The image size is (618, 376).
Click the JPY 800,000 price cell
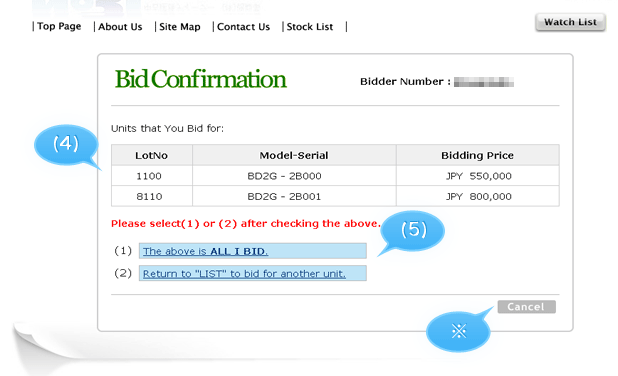point(477,196)
